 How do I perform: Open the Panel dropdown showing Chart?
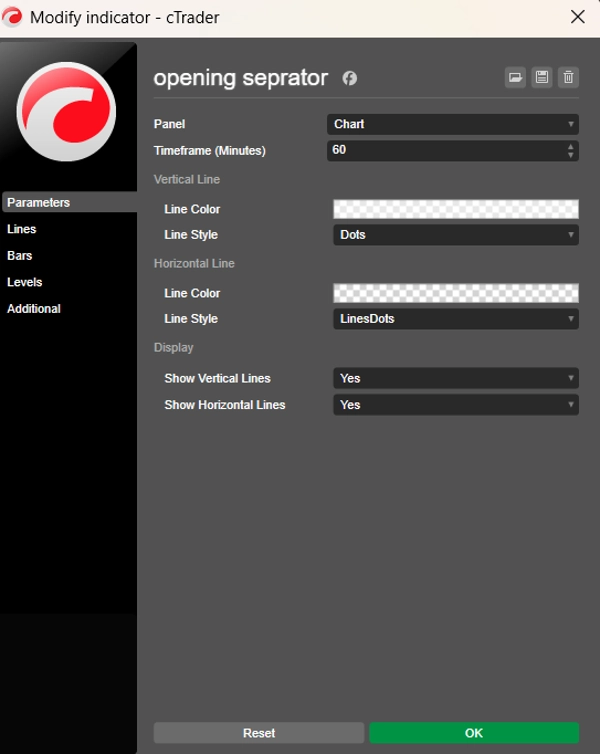click(453, 124)
